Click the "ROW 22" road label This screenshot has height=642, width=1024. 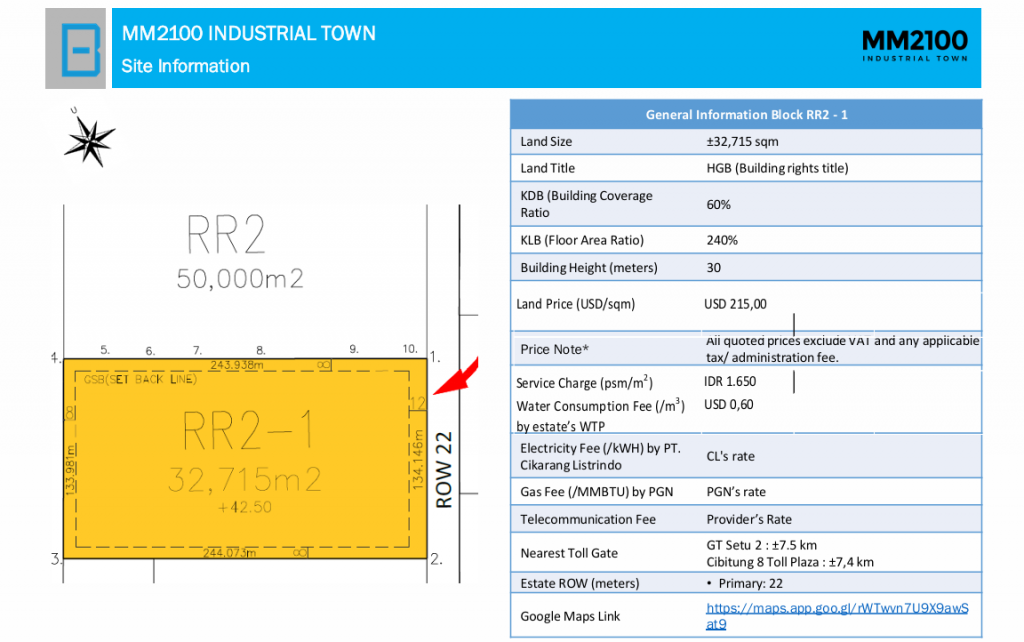(x=444, y=470)
